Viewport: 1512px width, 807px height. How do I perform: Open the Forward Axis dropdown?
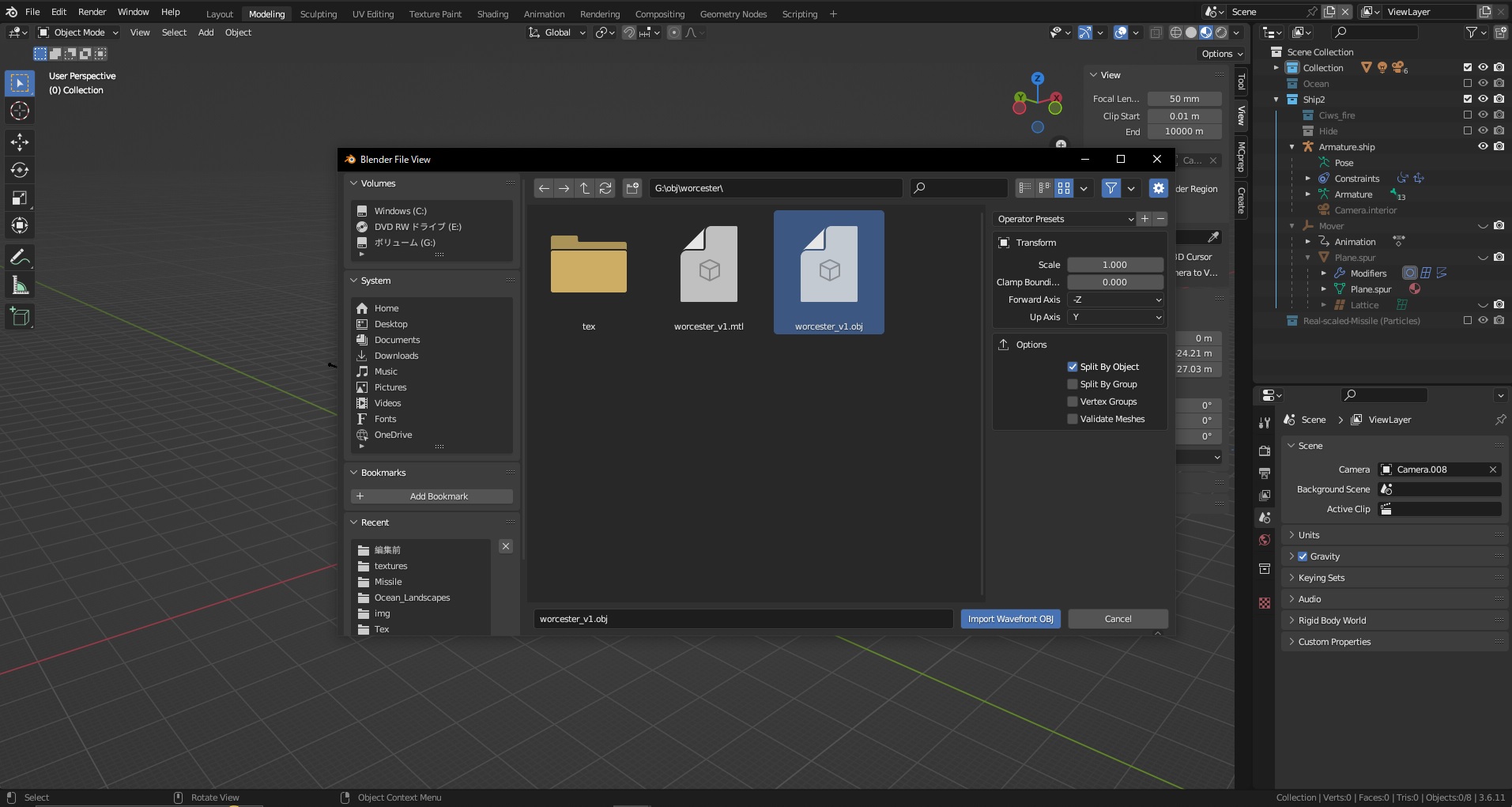(x=1115, y=300)
